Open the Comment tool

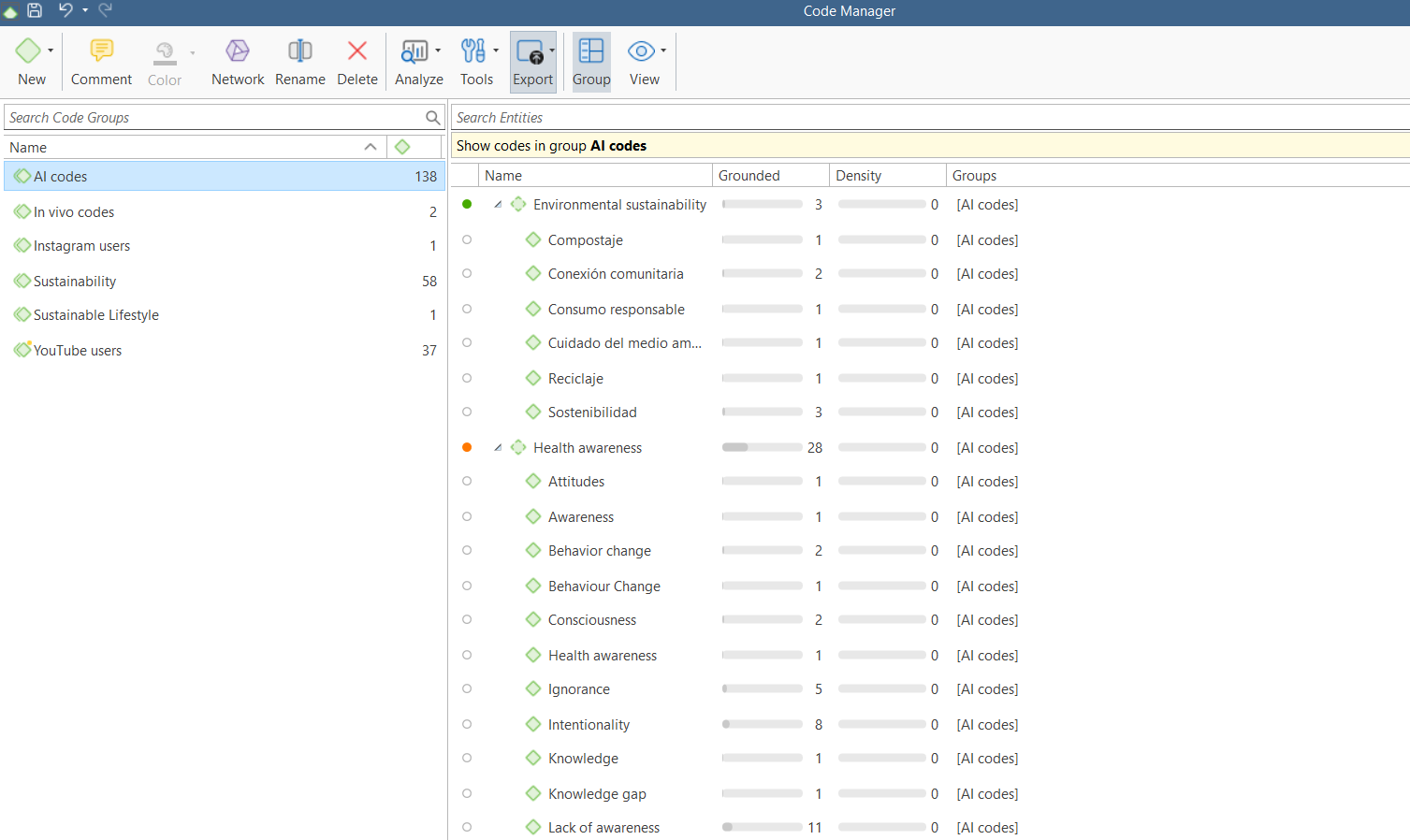(101, 51)
